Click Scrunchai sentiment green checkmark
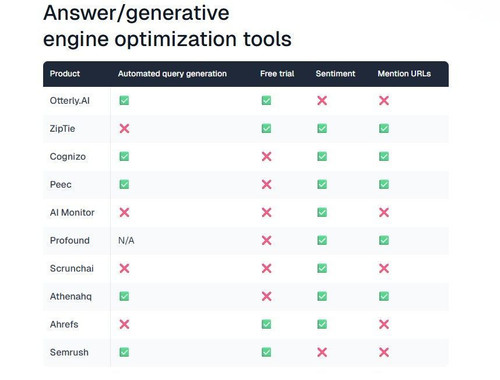 322,268
